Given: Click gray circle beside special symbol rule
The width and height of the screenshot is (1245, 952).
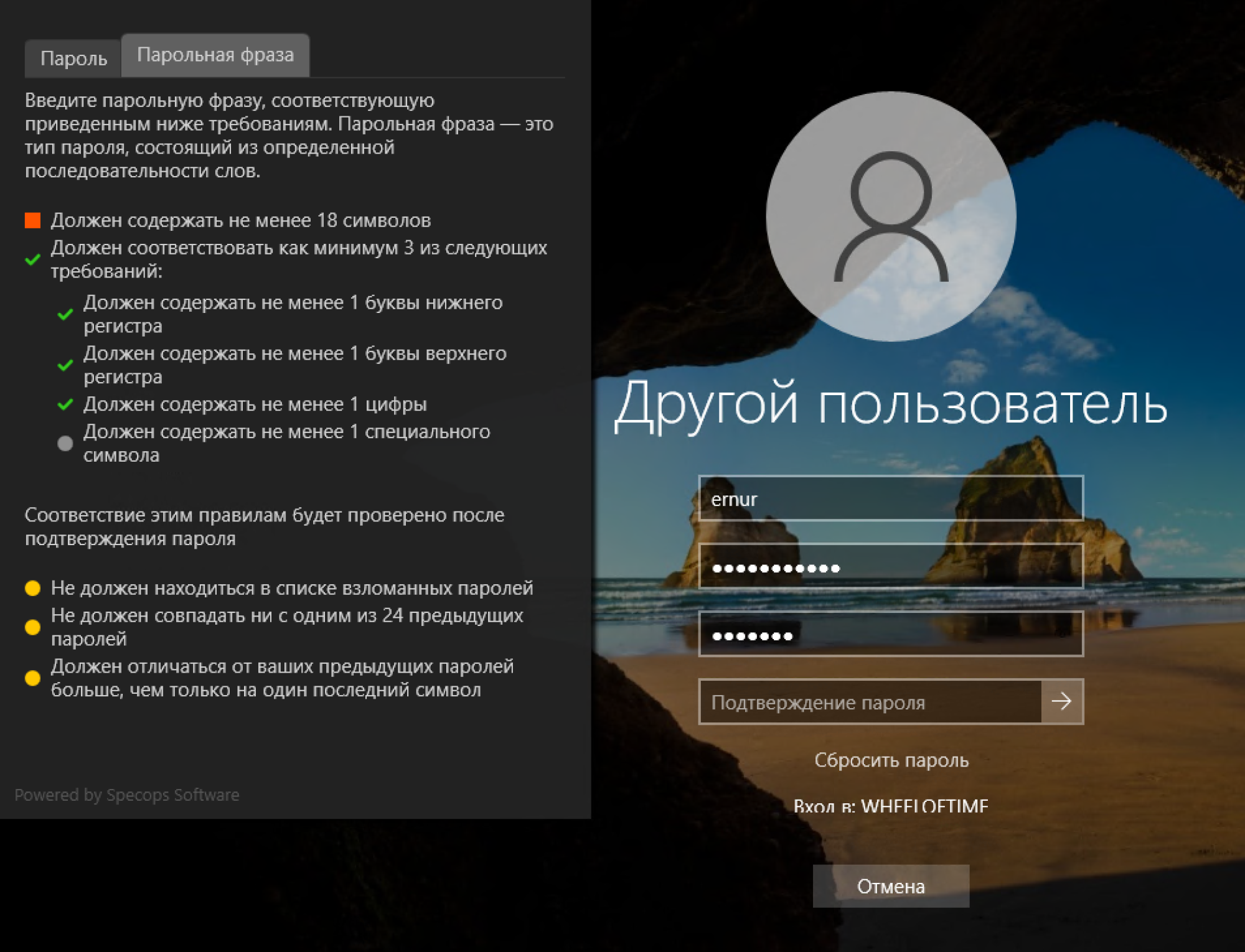Looking at the screenshot, I should (65, 443).
